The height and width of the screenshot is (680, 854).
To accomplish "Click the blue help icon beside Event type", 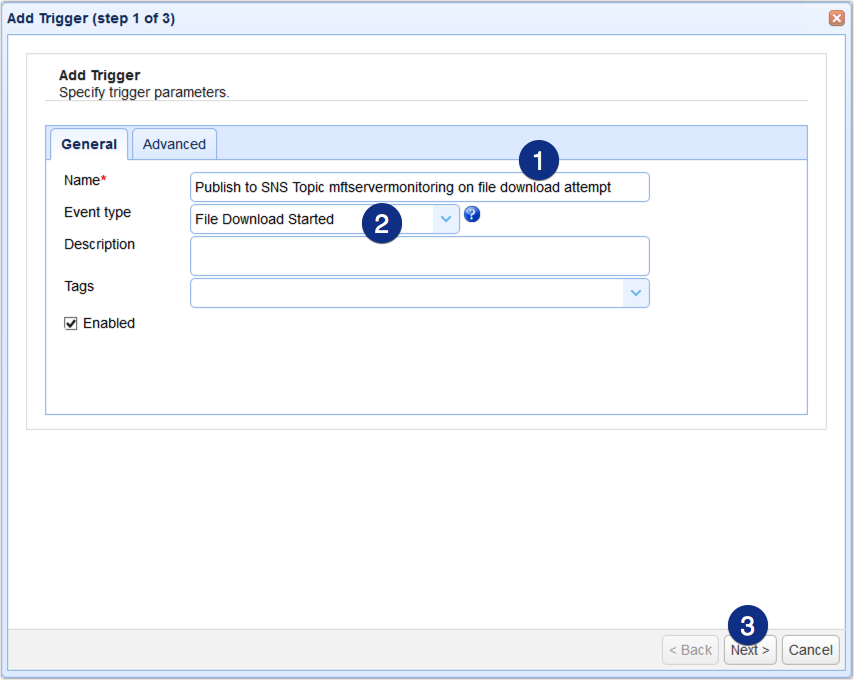I will point(473,214).
